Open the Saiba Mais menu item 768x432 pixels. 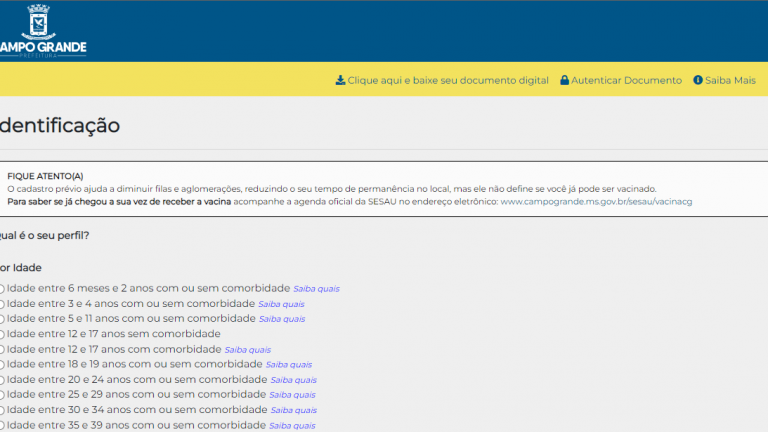pos(730,80)
